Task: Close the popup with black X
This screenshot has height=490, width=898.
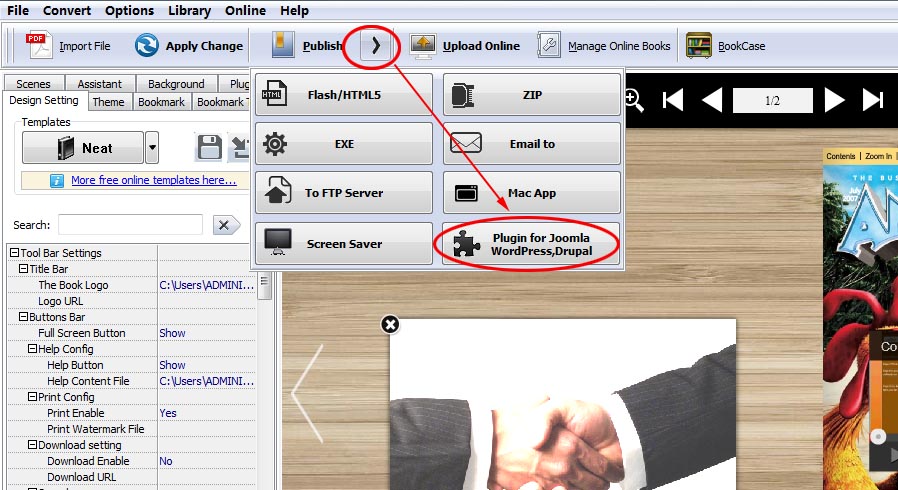Action: (x=390, y=325)
